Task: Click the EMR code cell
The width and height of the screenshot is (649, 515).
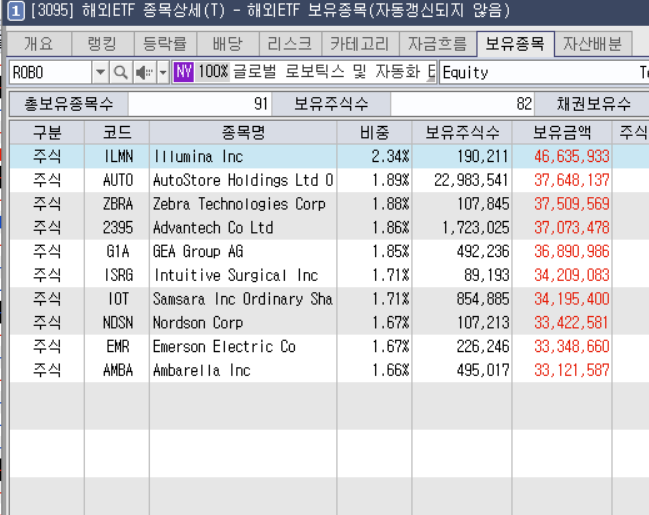Action: pos(118,347)
